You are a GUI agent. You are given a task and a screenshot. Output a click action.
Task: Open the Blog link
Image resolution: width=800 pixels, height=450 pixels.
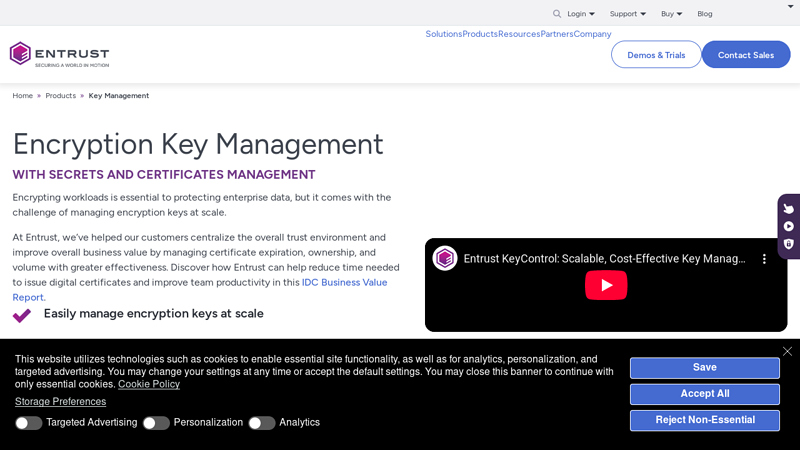705,14
